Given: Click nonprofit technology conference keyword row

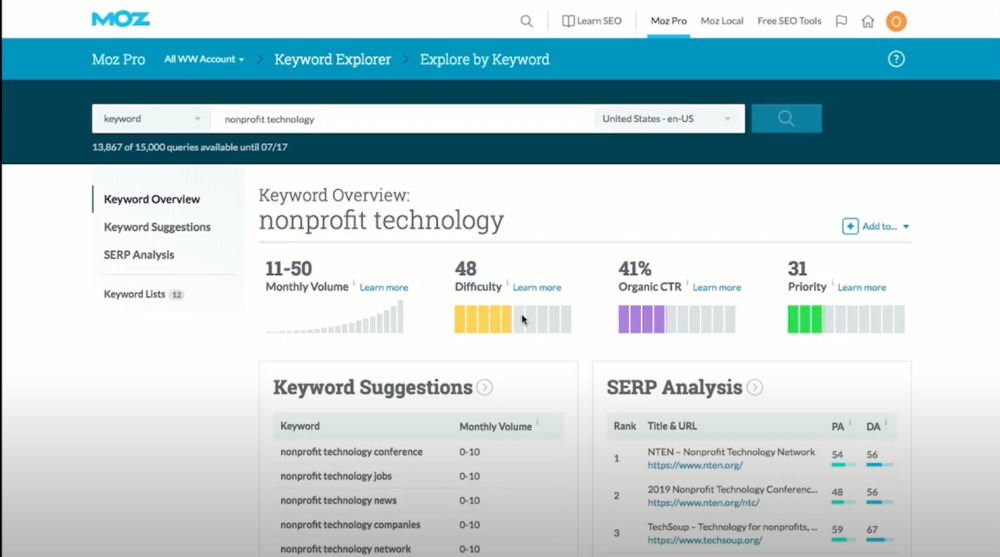Looking at the screenshot, I should pos(418,452).
